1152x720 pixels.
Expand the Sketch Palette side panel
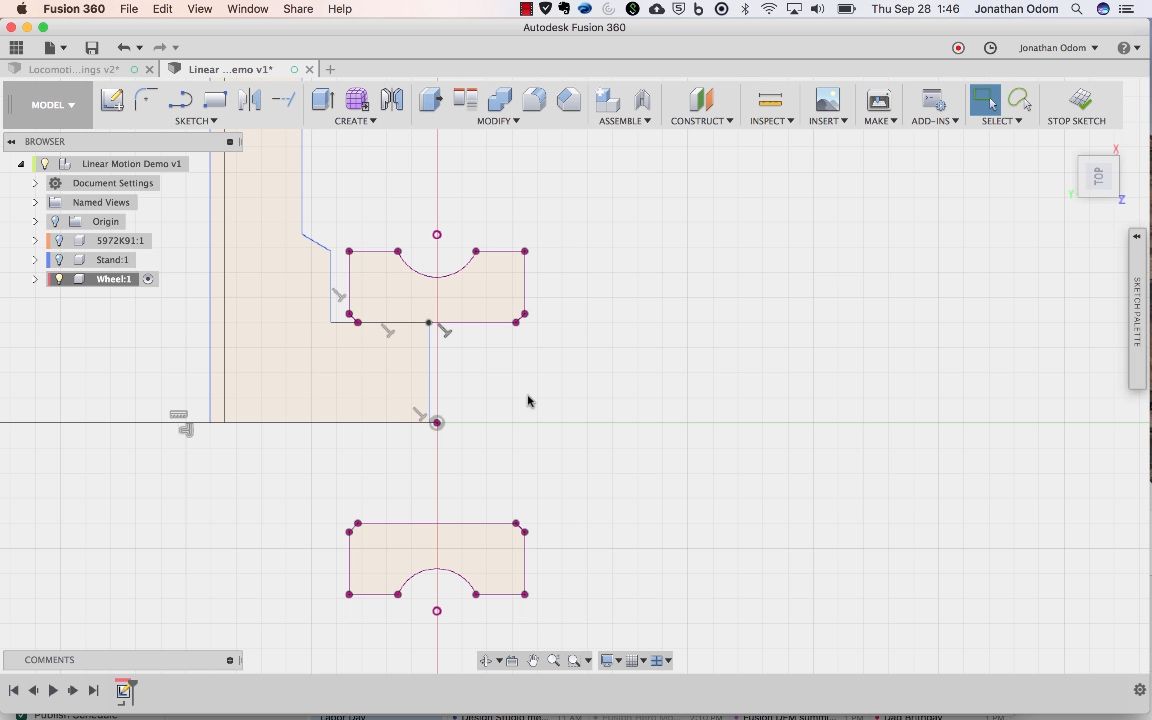point(1137,237)
